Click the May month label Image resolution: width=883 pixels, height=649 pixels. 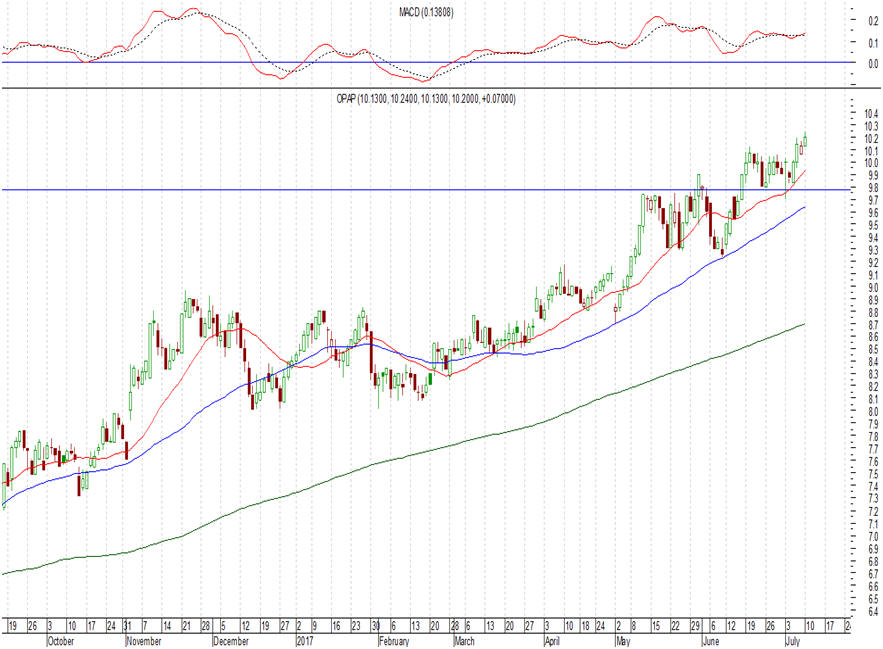623,641
